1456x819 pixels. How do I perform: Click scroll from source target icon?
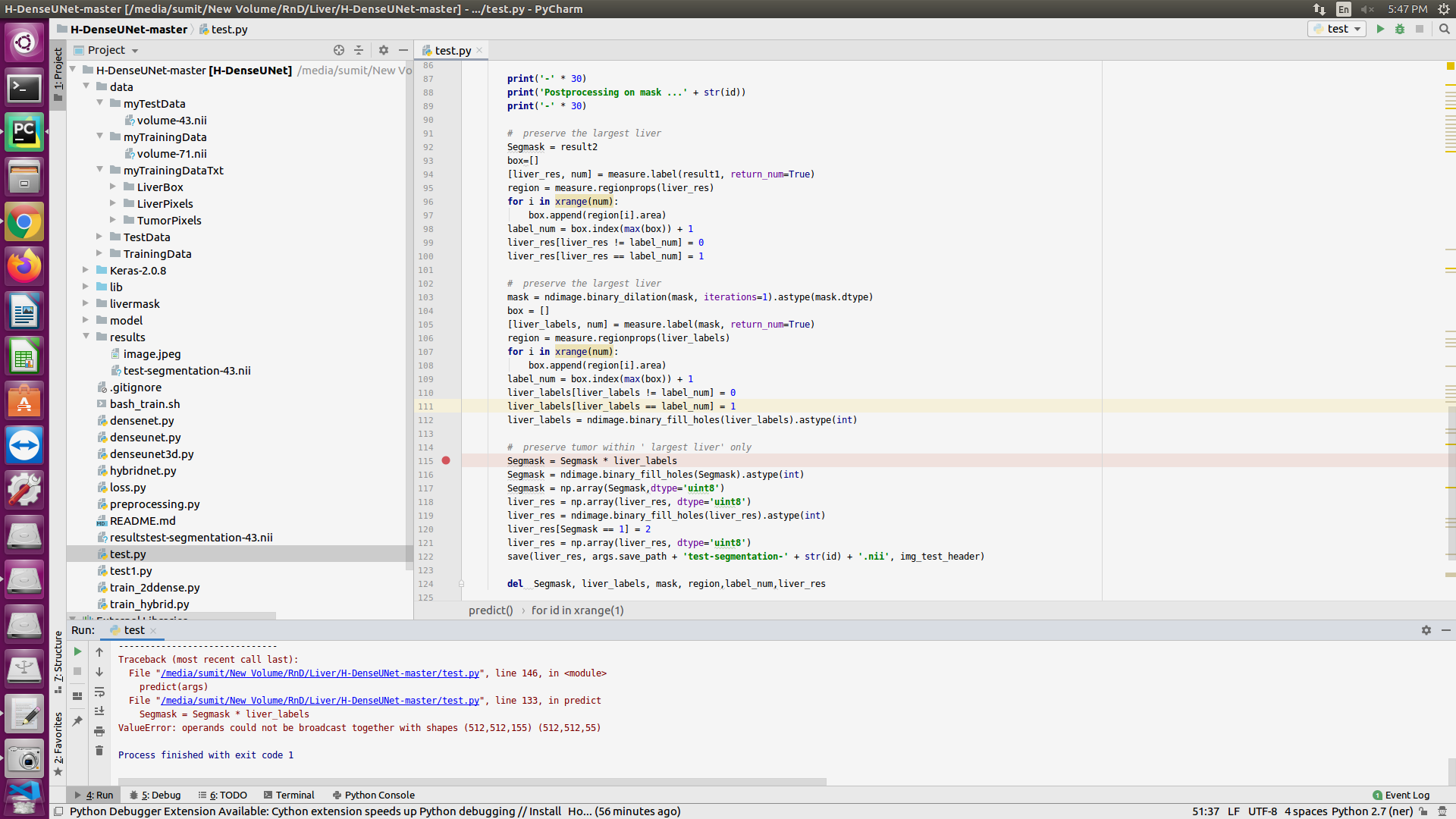point(339,50)
